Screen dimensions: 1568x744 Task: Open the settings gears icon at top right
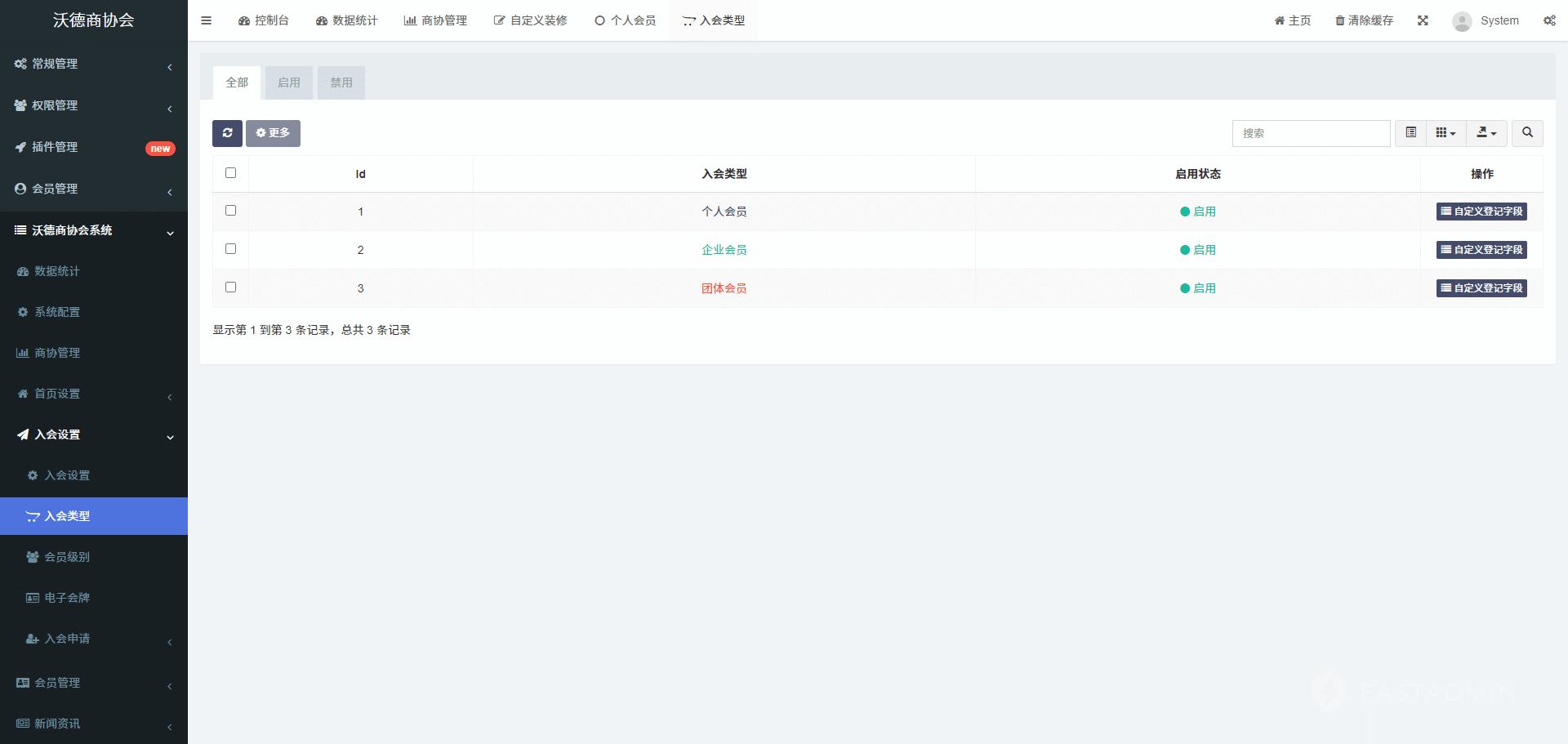click(1548, 20)
